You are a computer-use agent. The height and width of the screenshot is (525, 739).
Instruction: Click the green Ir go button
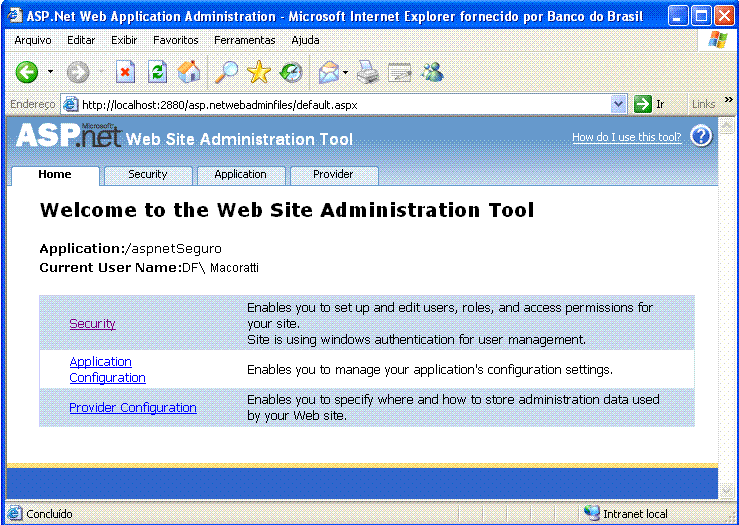650,104
